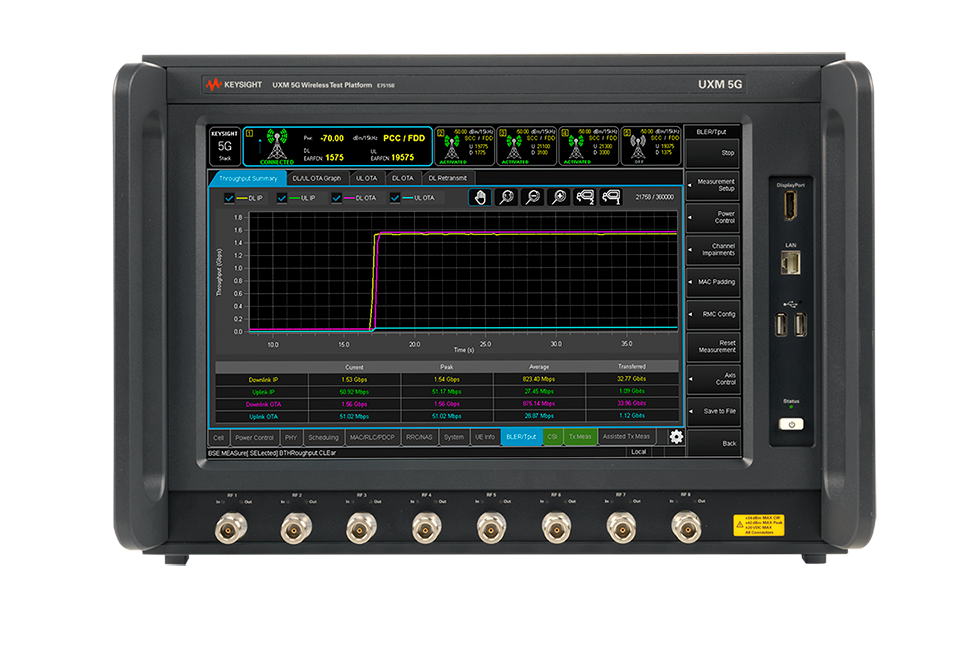The image size is (960, 666).
Task: Activate the first marker tool icon
Action: [x=585, y=197]
